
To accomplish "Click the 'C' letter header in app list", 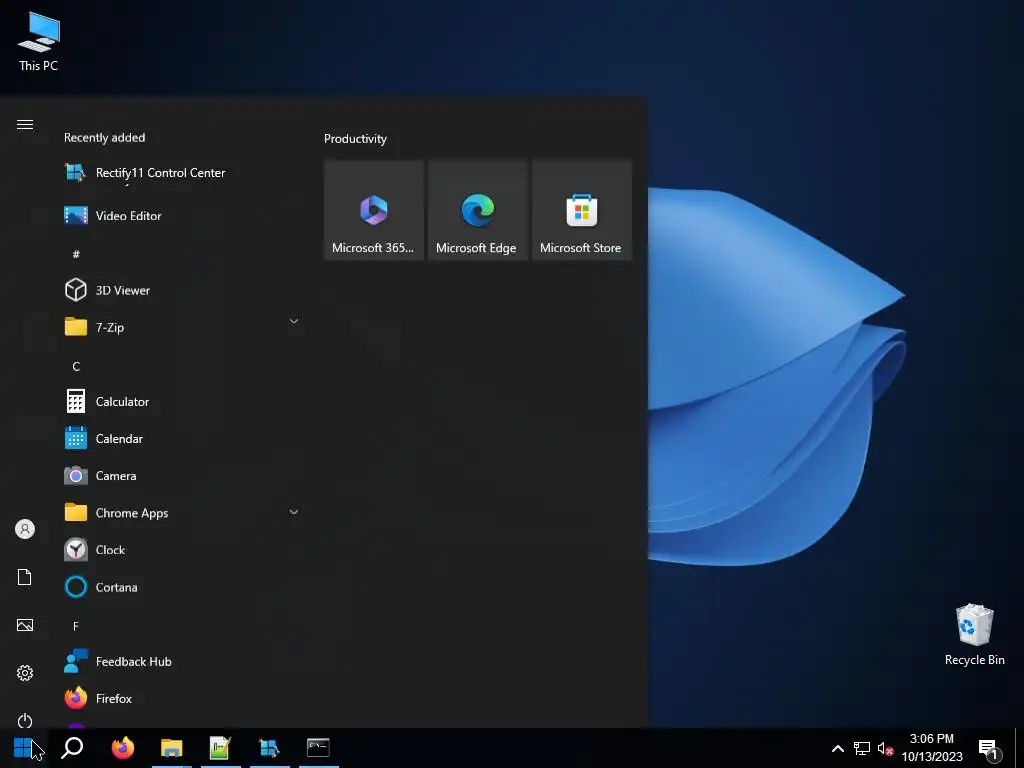I will pyautogui.click(x=76, y=366).
